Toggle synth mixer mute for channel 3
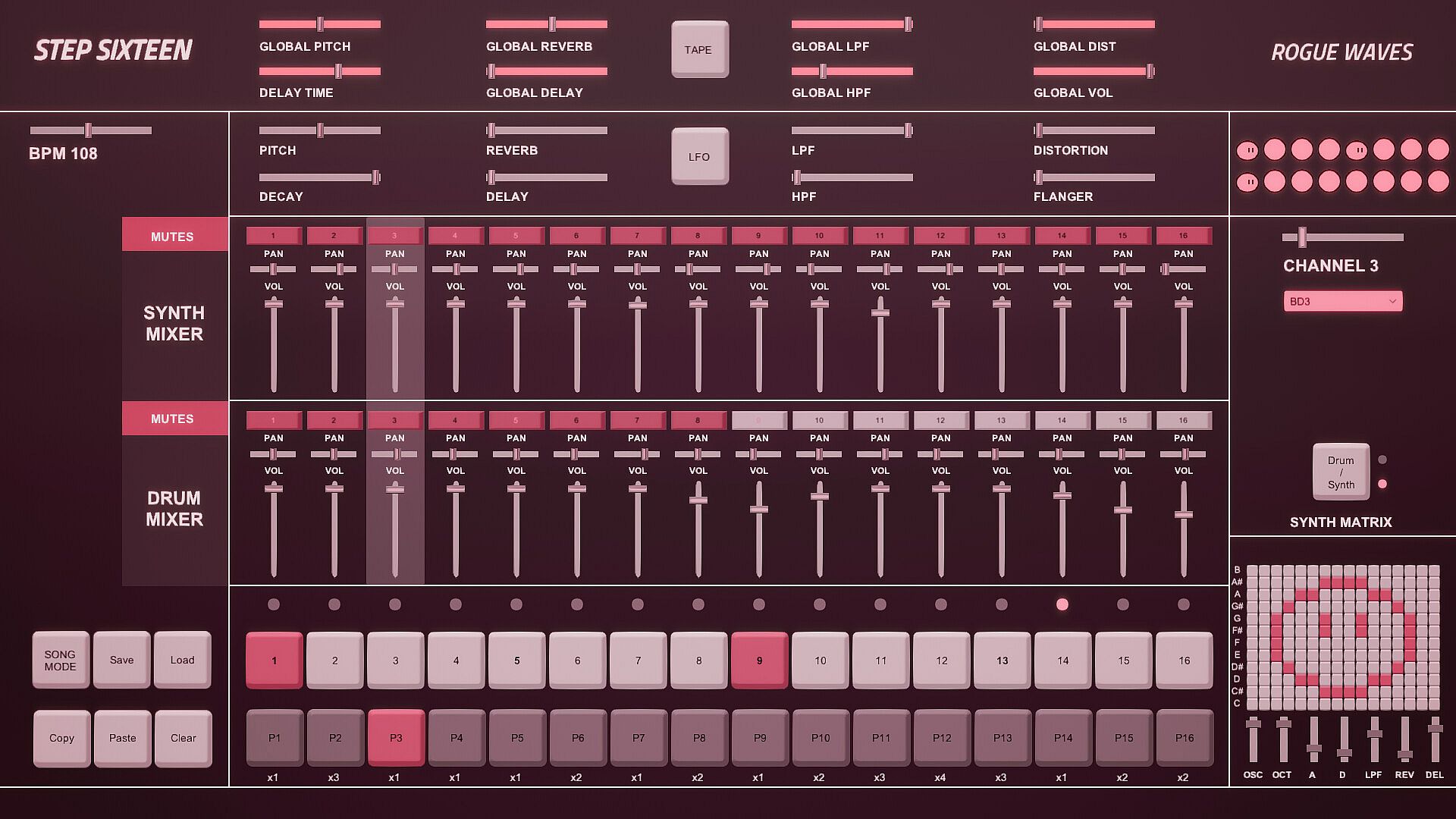 coord(394,236)
